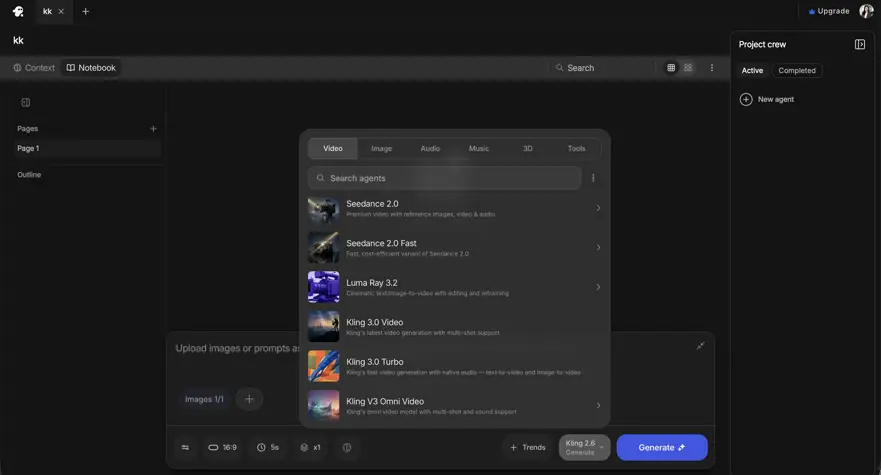Expand Seedance 2.0 Fast chevron
The width and height of the screenshot is (881, 475).
(x=598, y=247)
